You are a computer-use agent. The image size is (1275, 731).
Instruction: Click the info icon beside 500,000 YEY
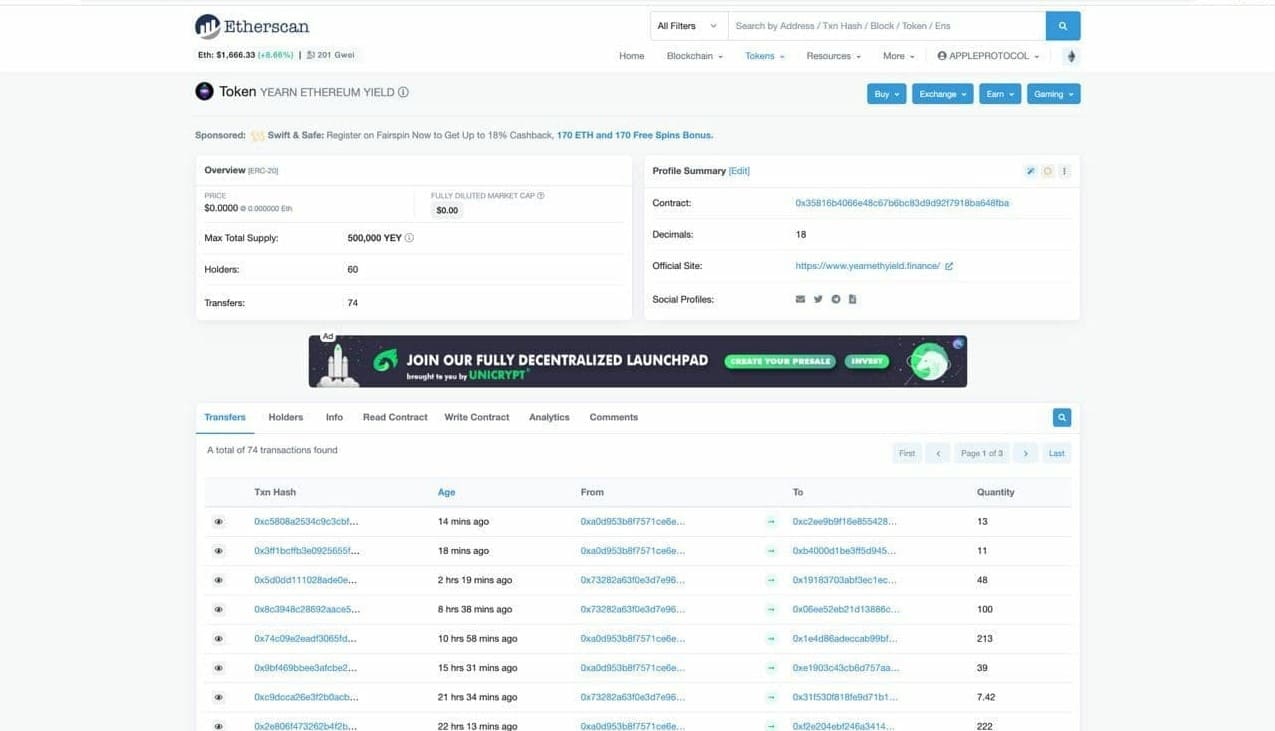(409, 238)
